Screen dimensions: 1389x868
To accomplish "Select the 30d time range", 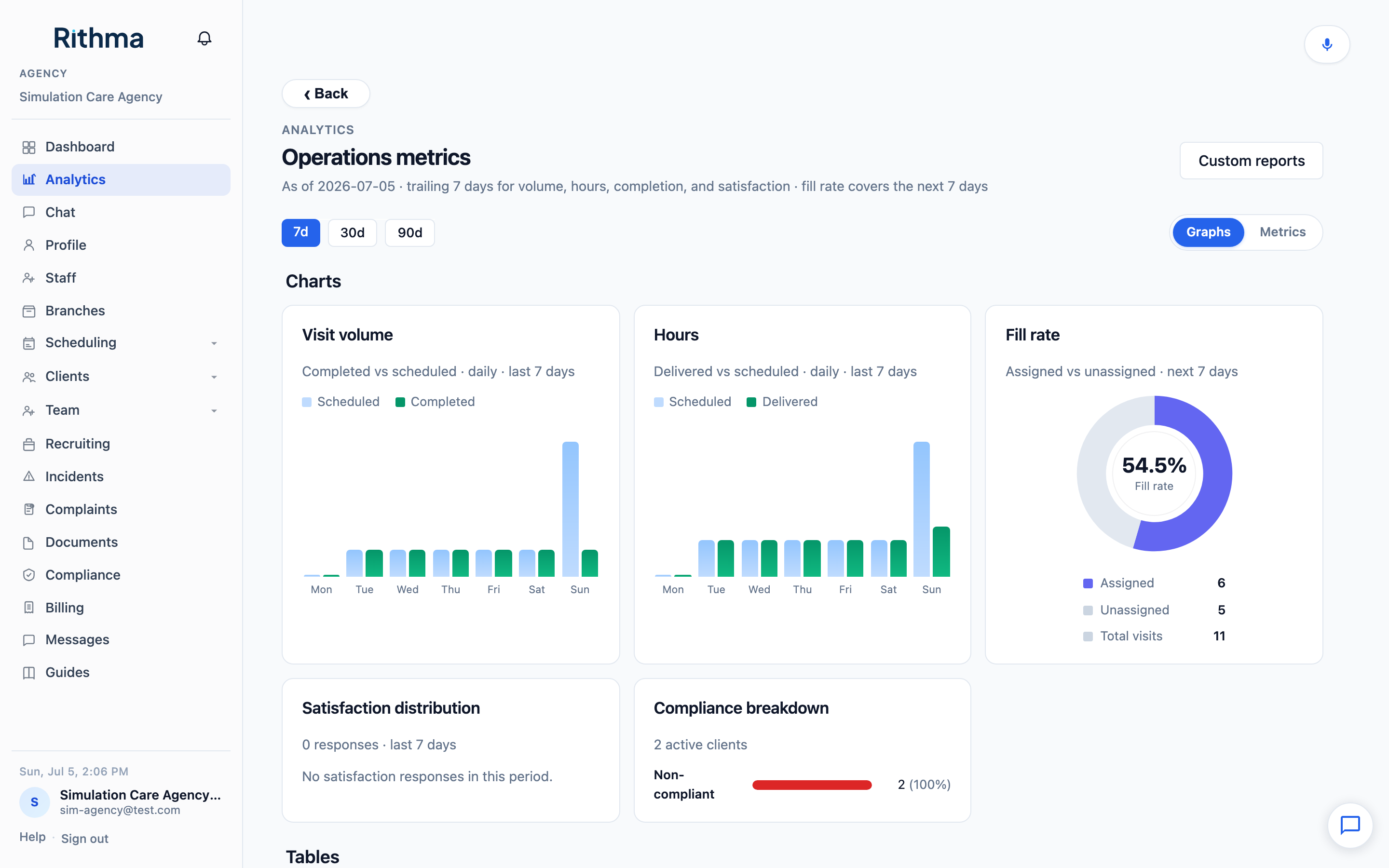I will (x=353, y=232).
